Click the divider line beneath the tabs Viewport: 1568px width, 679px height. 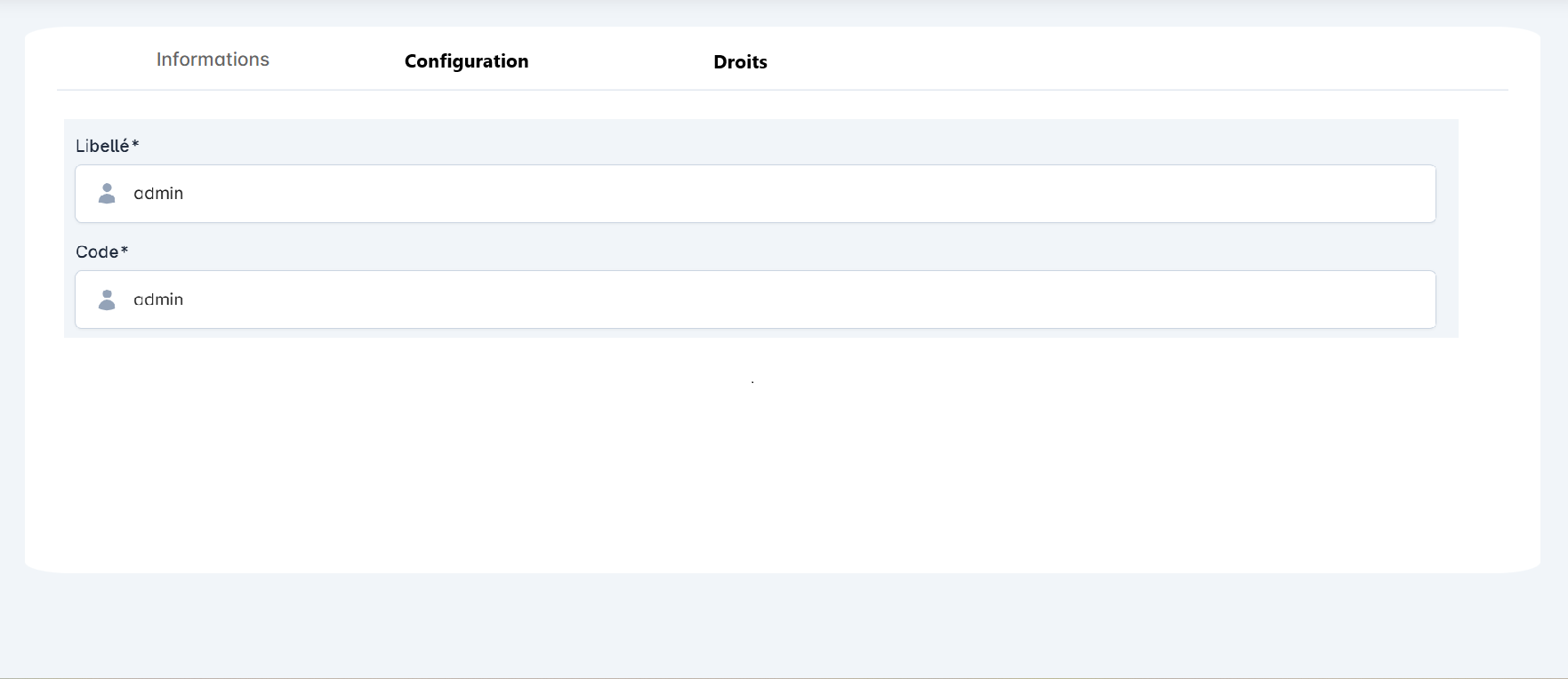click(x=783, y=90)
